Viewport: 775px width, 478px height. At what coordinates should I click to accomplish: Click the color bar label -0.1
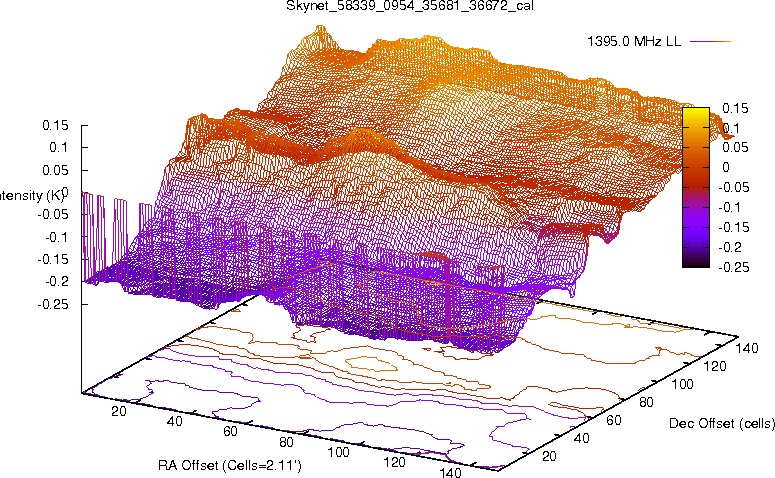point(733,208)
